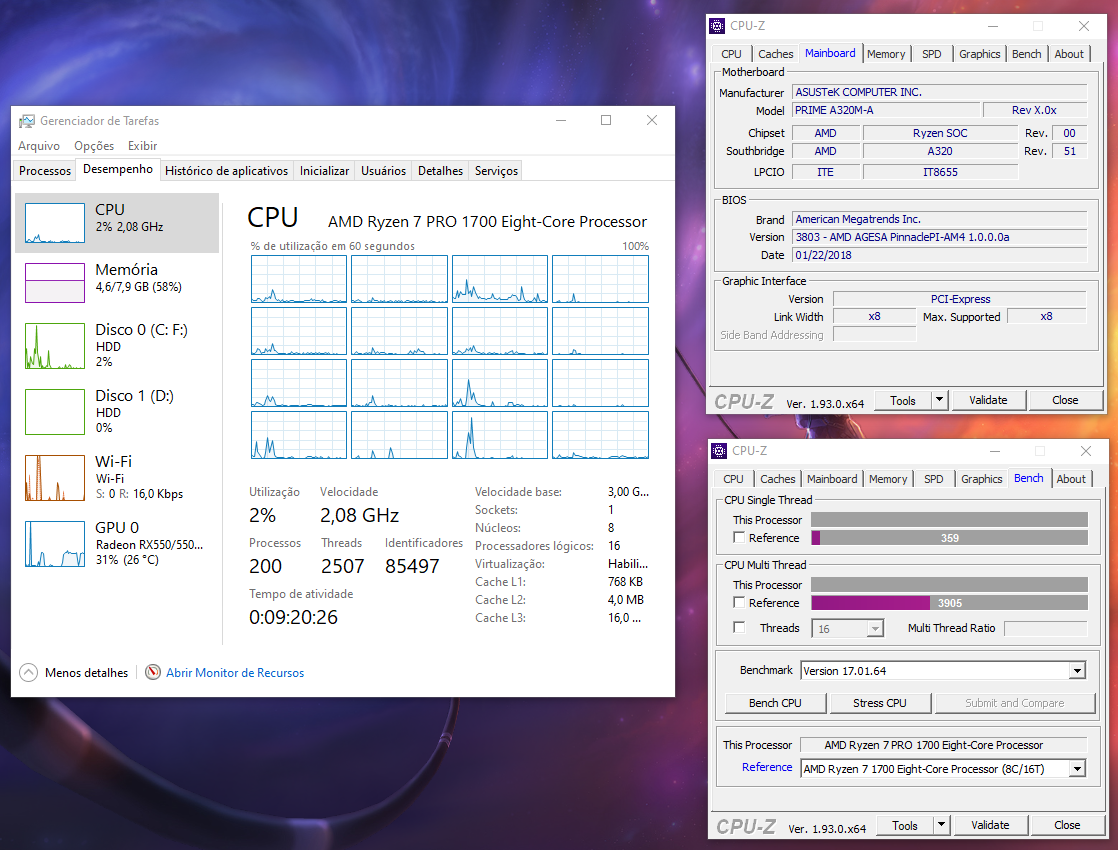Select the CPU mini graph in sidebar
Viewport: 1118px width, 850px height.
[55, 223]
